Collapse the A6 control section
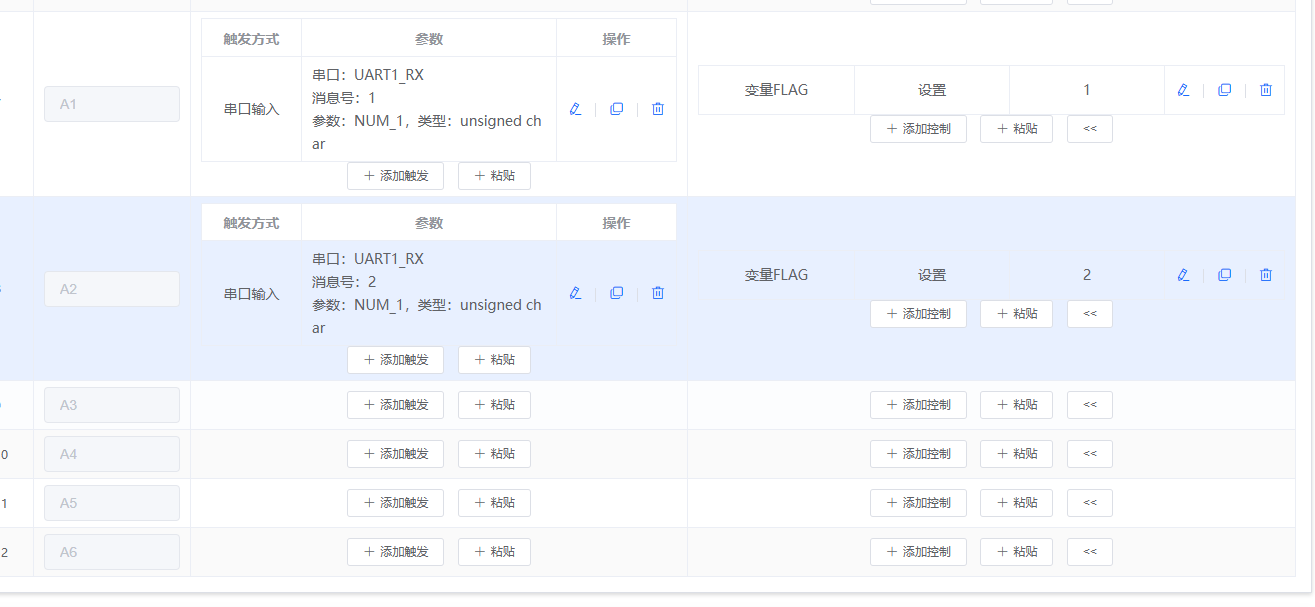Screen dimensions: 1315x607 click(1089, 551)
